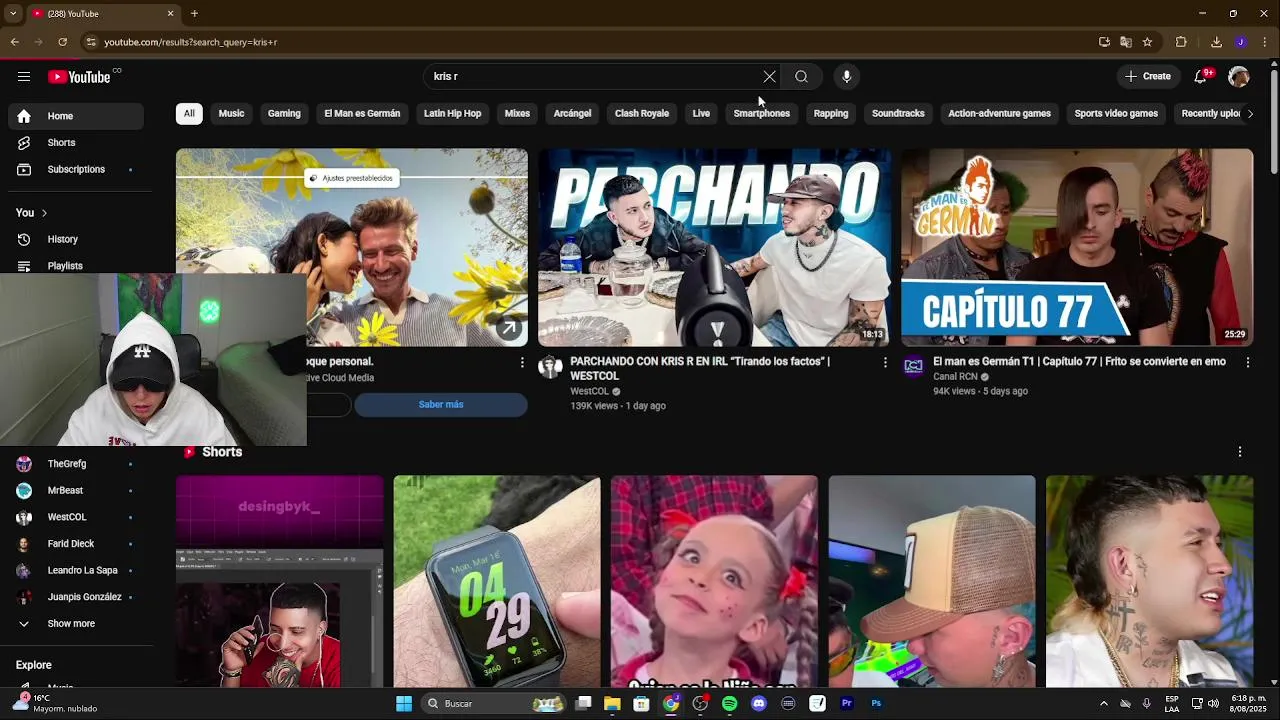The image size is (1280, 720).
Task: Open Discord from the taskbar
Action: point(758,704)
